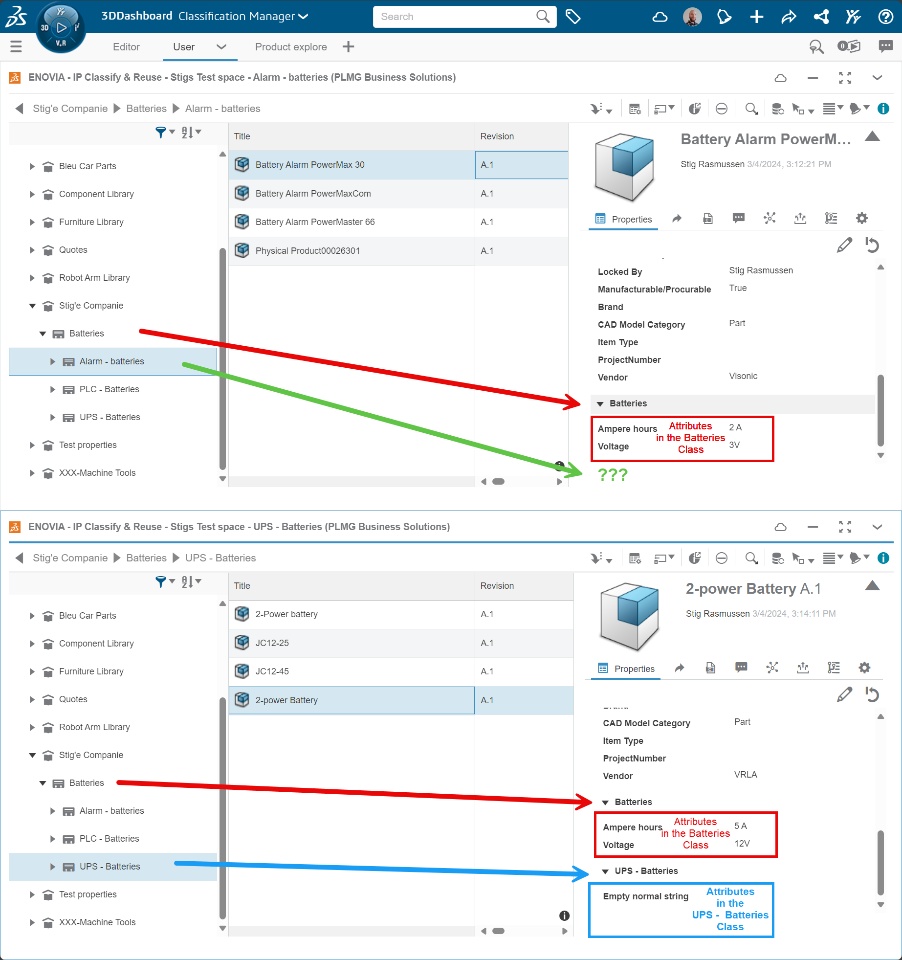Select Test properties in lower tree
The width and height of the screenshot is (902, 960).
(88, 894)
